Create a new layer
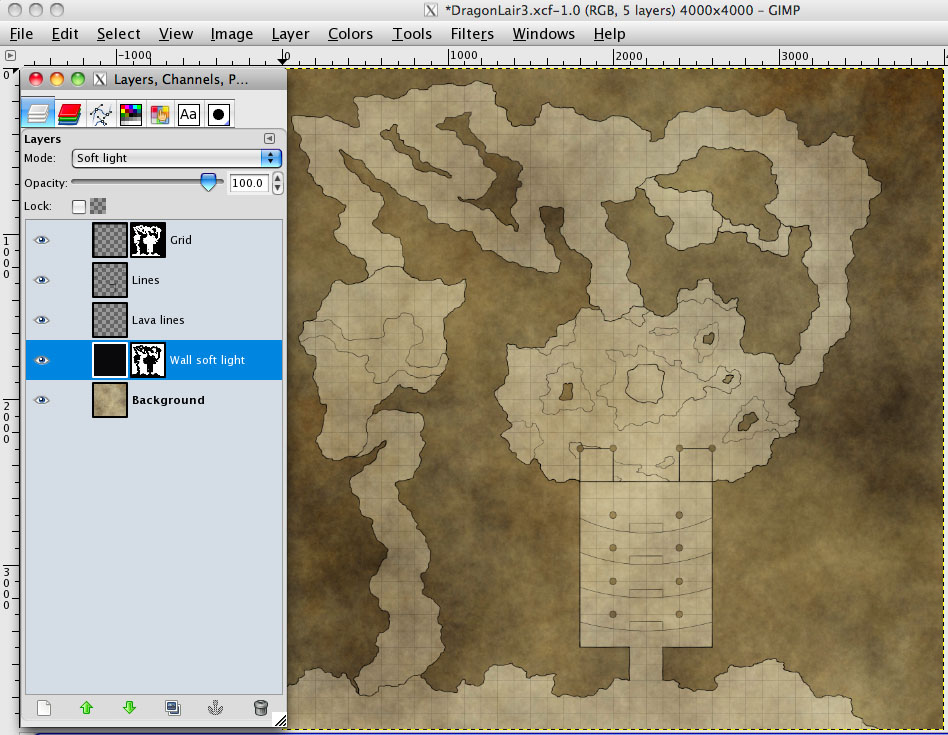This screenshot has width=948, height=735. click(44, 708)
